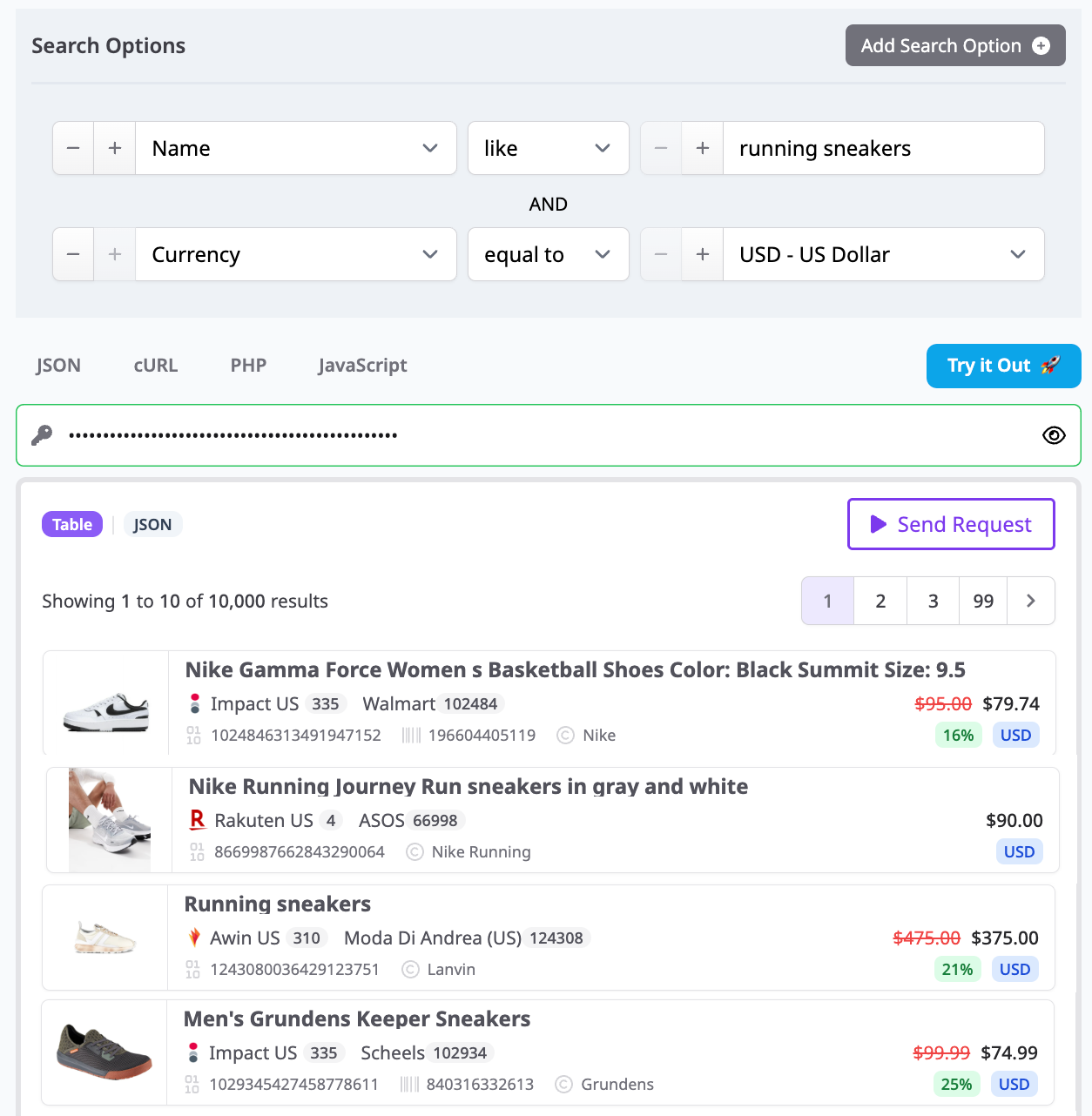Click the brand icon beside Nike Running

pos(415,852)
